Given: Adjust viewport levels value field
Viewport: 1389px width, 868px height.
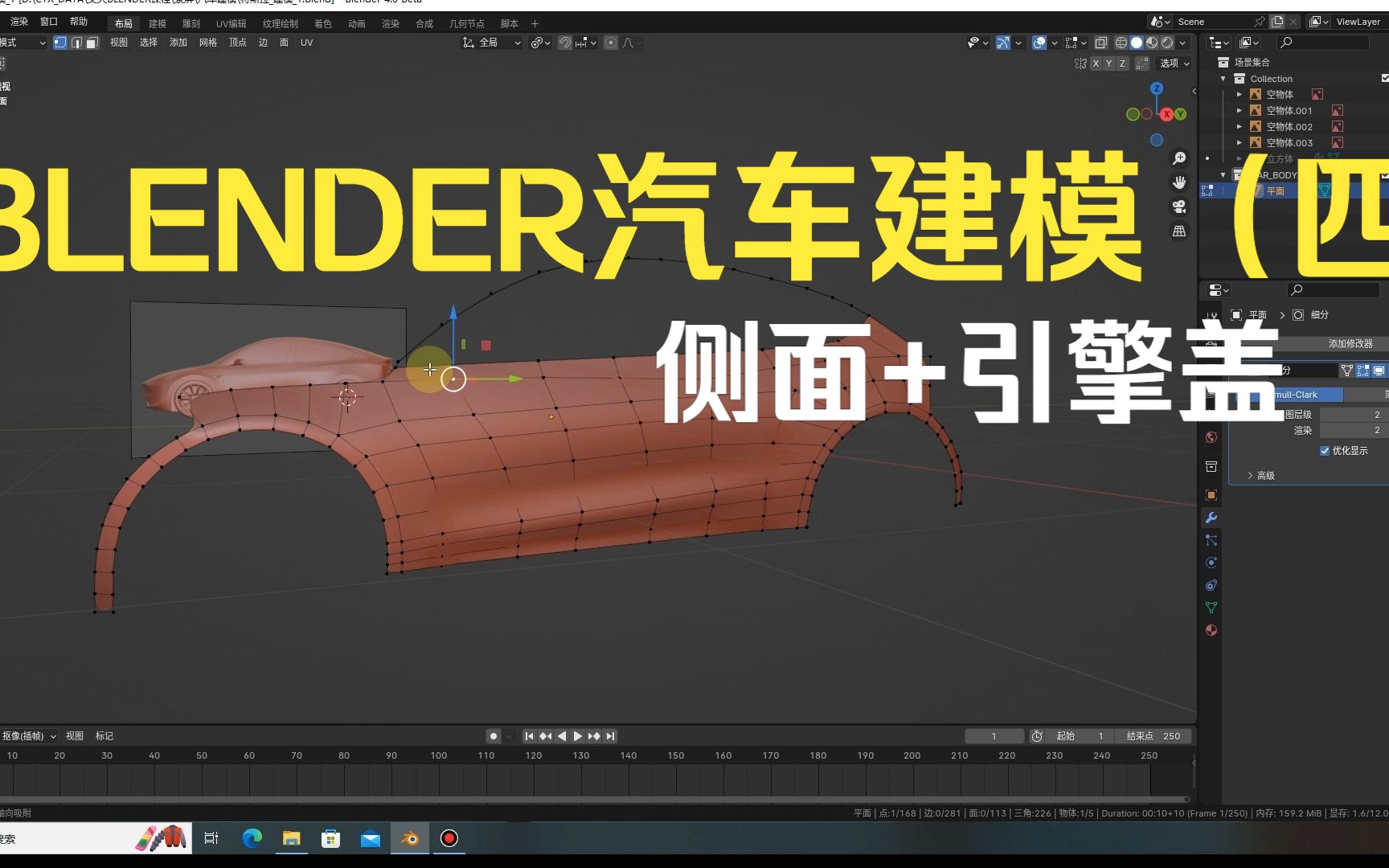Looking at the screenshot, I should click(x=1354, y=415).
